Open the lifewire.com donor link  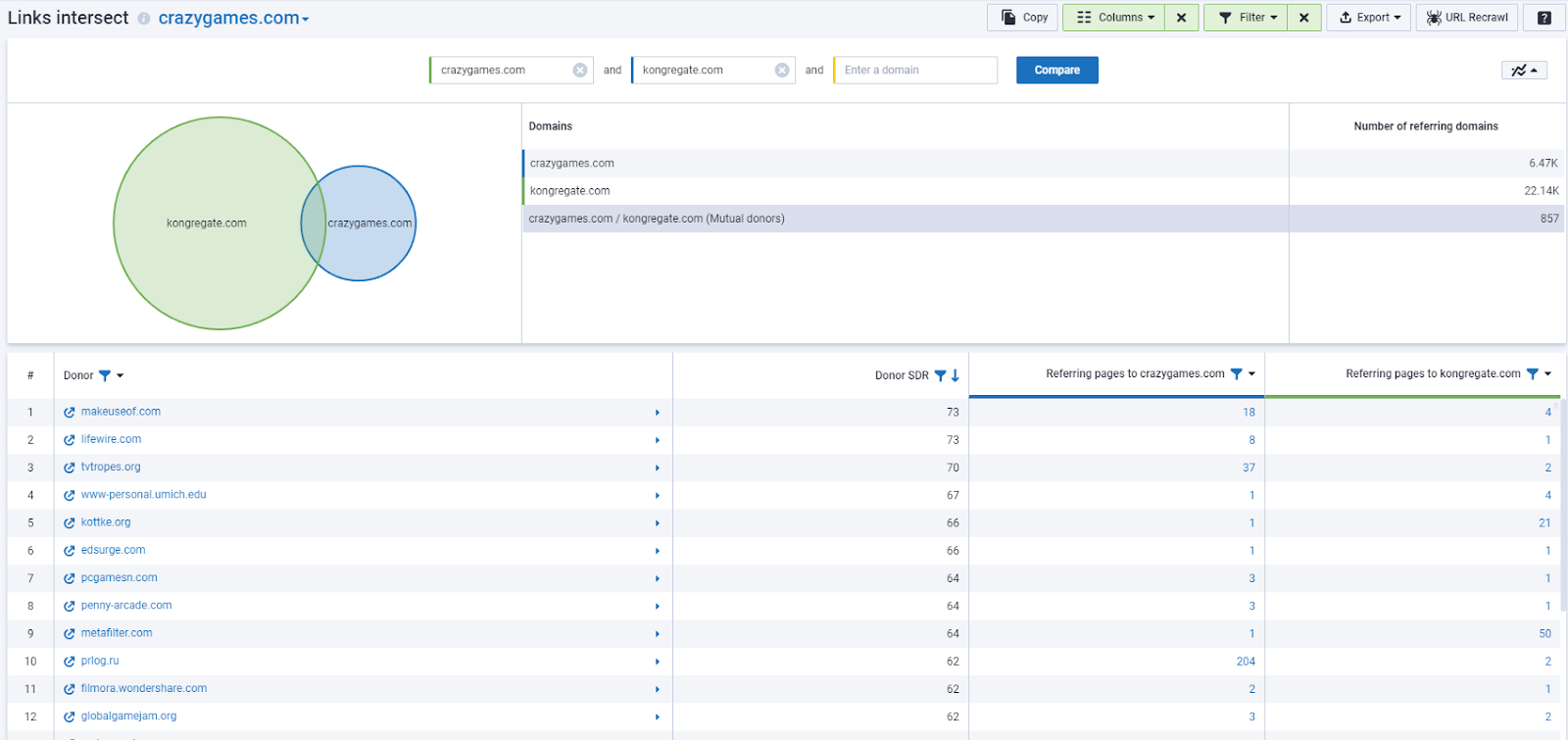click(x=111, y=439)
